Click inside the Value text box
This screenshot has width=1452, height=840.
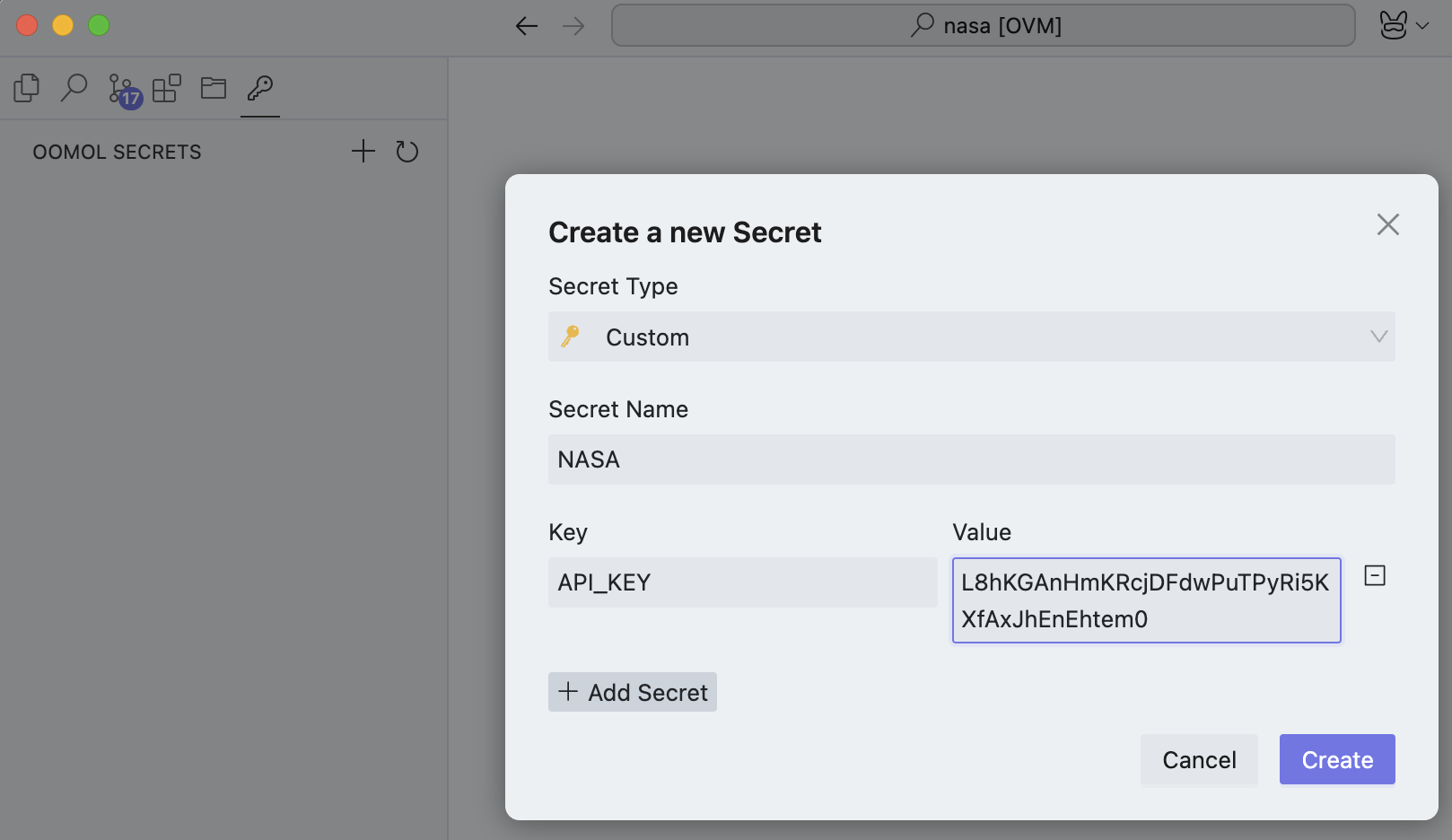point(1146,600)
